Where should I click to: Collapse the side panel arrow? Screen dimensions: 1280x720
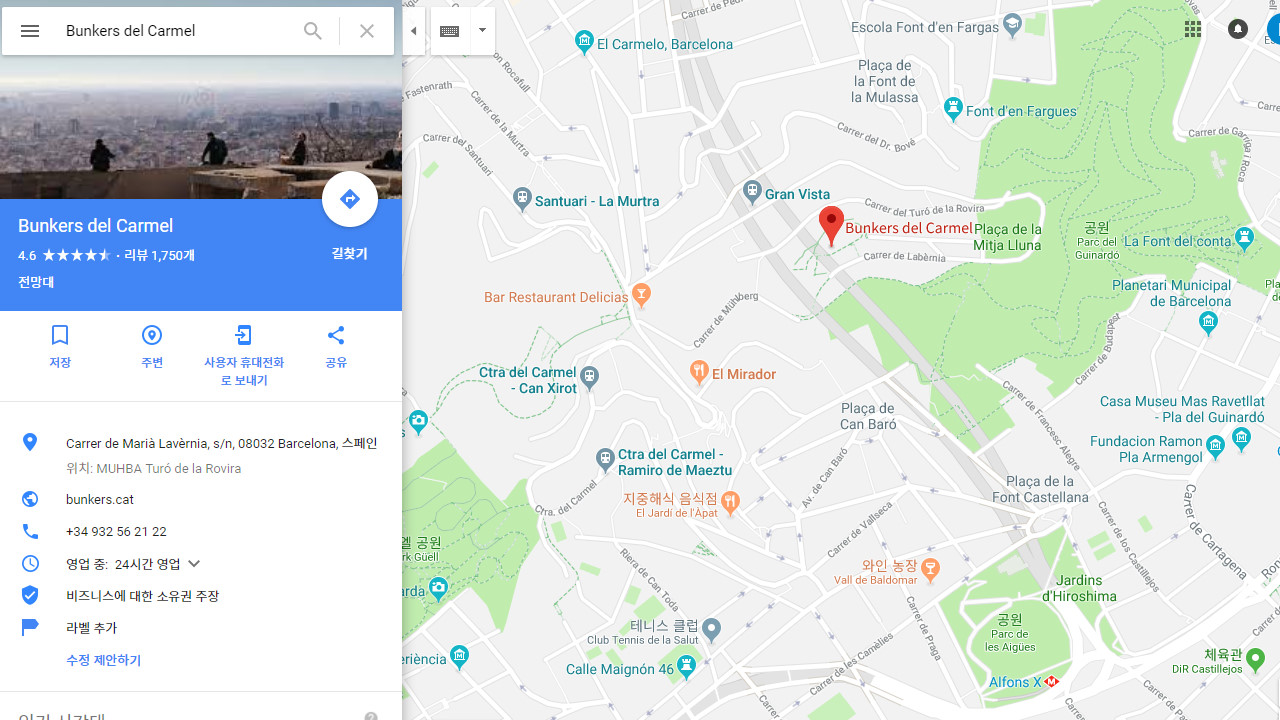414,31
